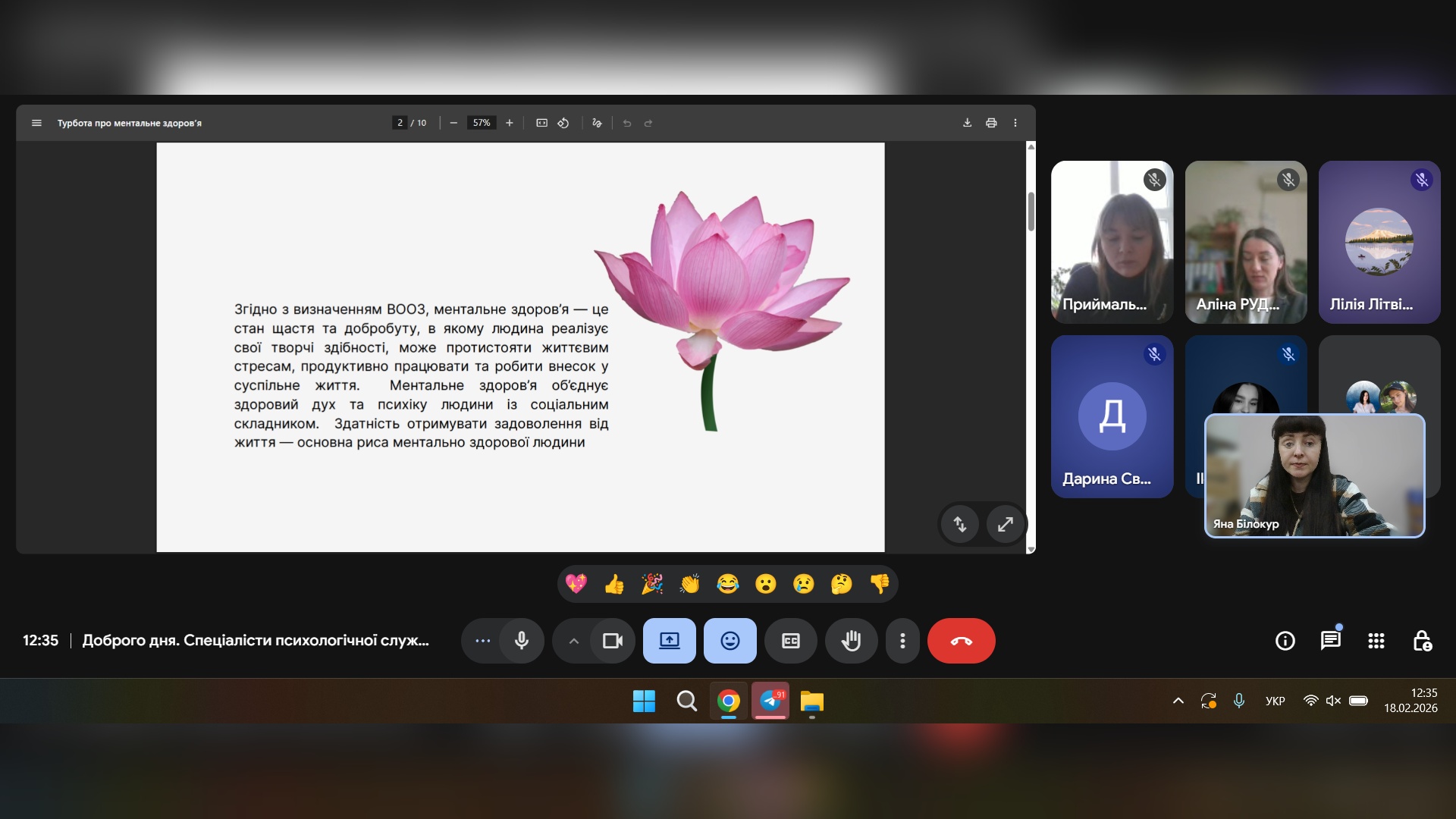1456x819 pixels.
Task: Open the PDF annotation draw tool
Action: 597,123
